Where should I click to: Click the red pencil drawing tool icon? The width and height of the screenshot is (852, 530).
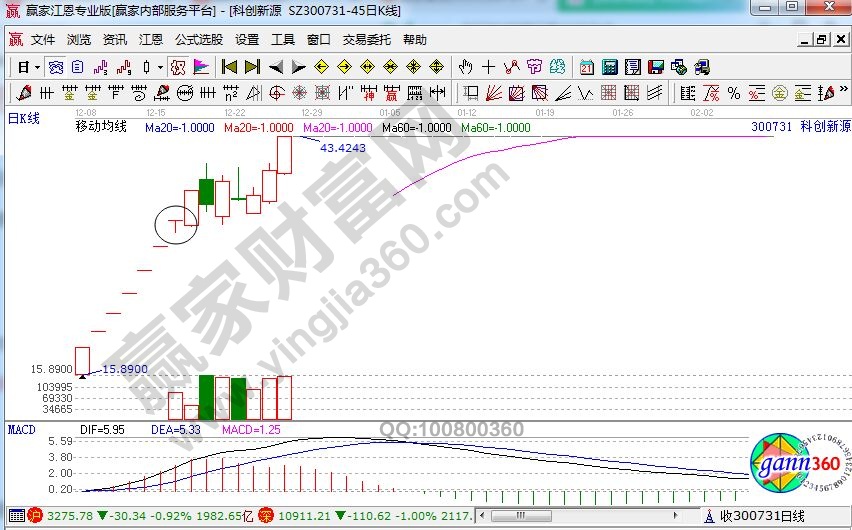23,93
